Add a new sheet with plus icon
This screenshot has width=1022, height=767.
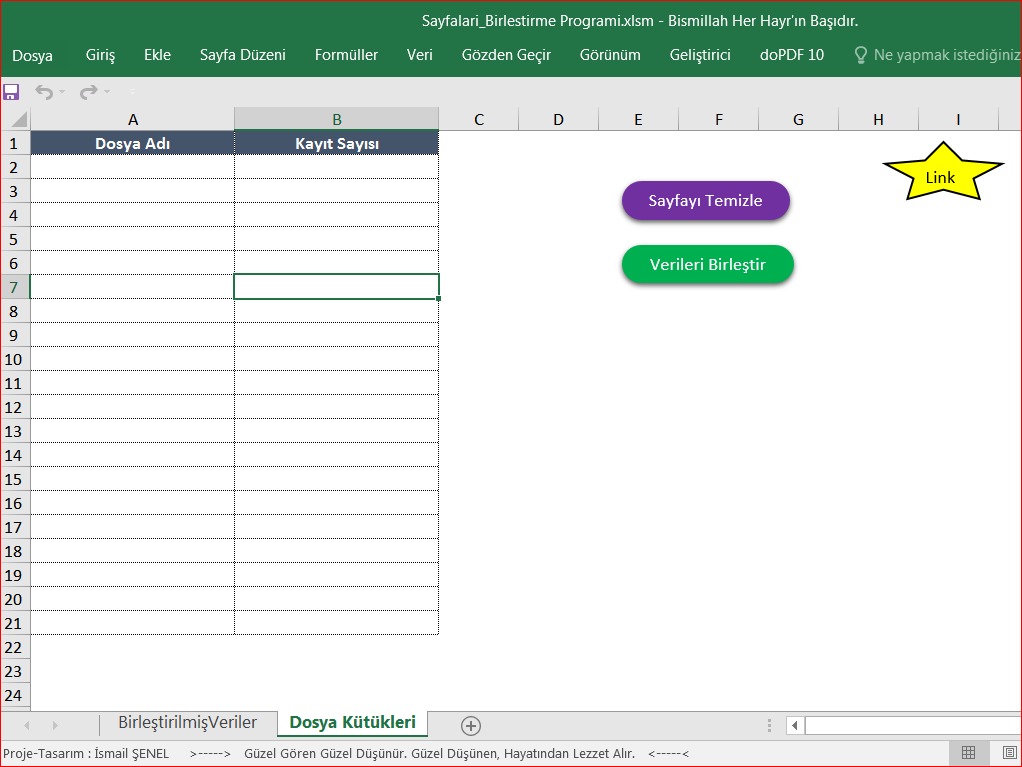click(471, 725)
